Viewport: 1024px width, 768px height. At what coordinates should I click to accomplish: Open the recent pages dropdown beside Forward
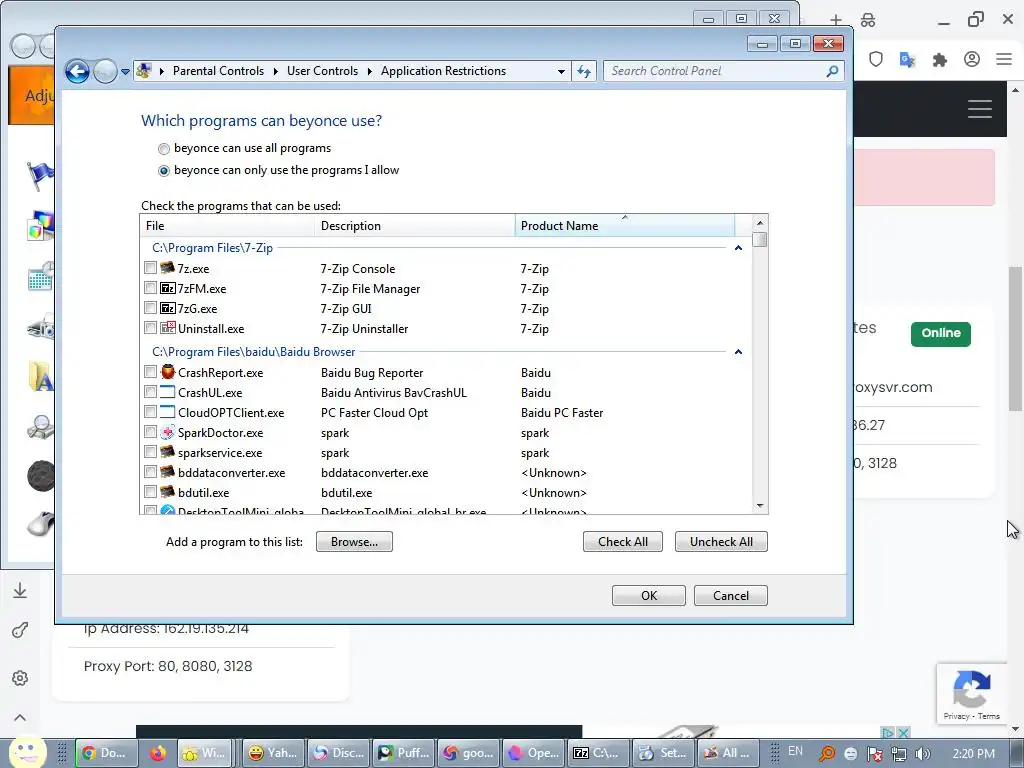125,71
